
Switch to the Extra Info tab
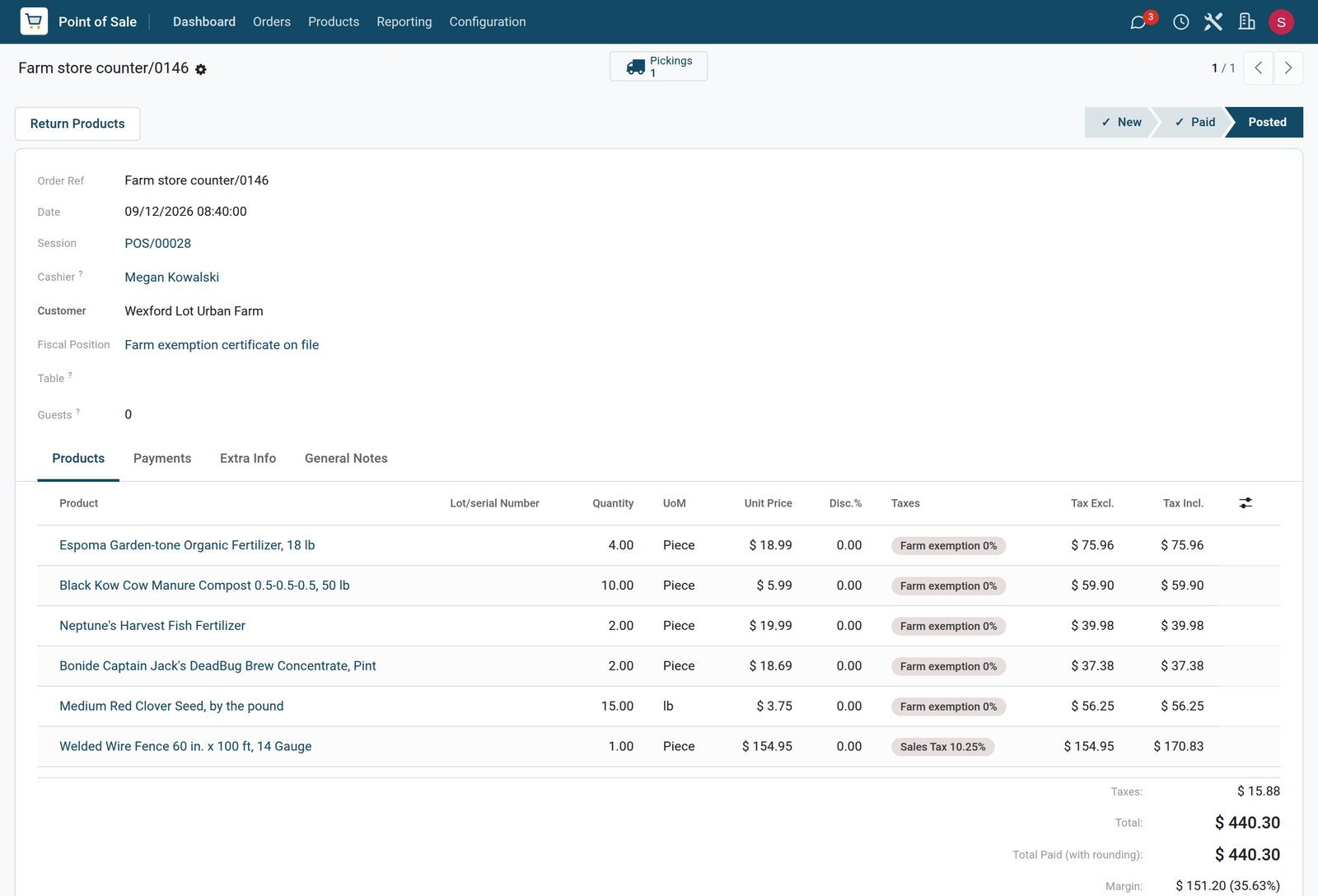click(x=248, y=459)
